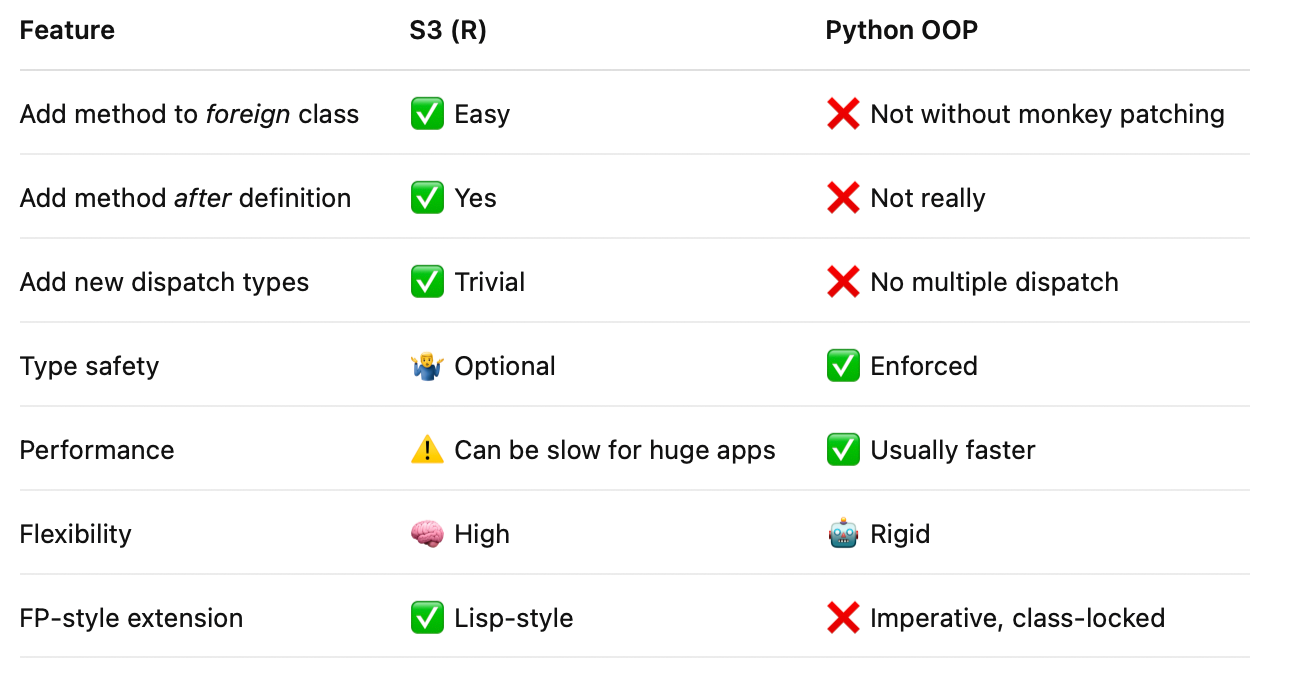This screenshot has height=686, width=1304.
Task: Click green checkmark beside Lisp-style
Action: pyautogui.click(x=427, y=618)
